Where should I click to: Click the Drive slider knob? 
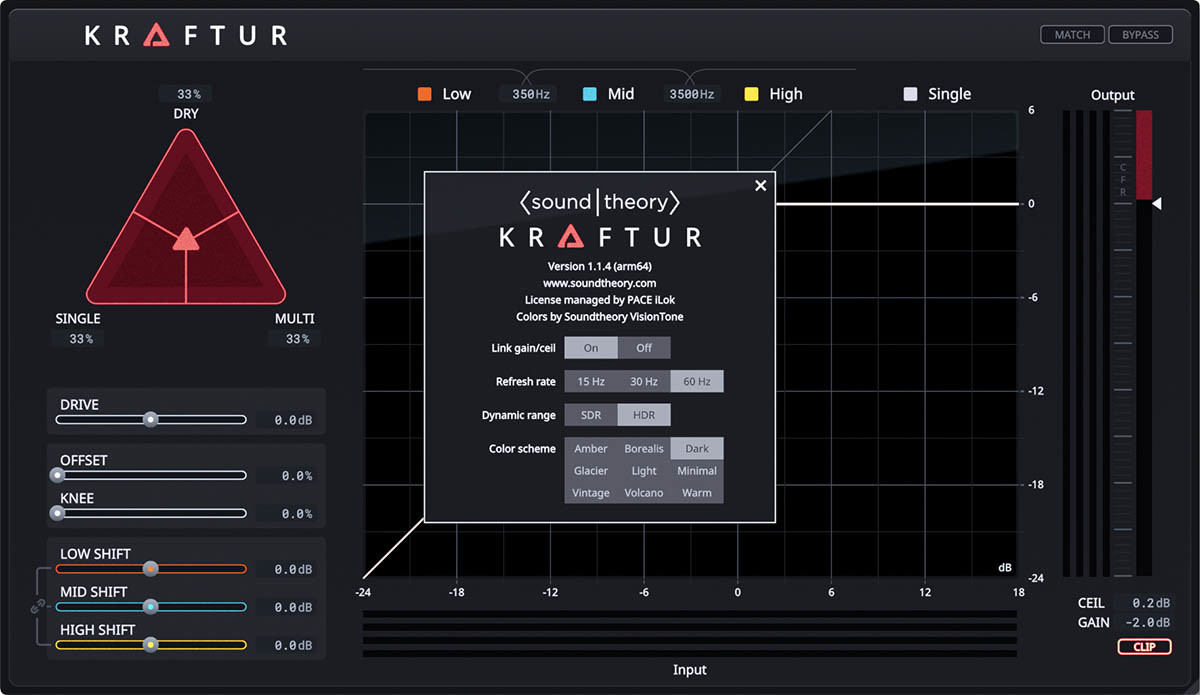point(150,419)
